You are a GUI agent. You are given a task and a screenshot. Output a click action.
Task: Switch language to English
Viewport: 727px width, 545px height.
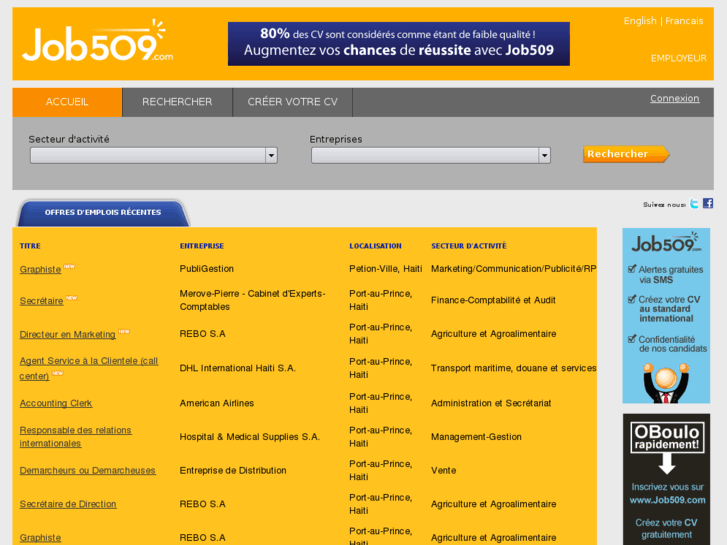640,21
